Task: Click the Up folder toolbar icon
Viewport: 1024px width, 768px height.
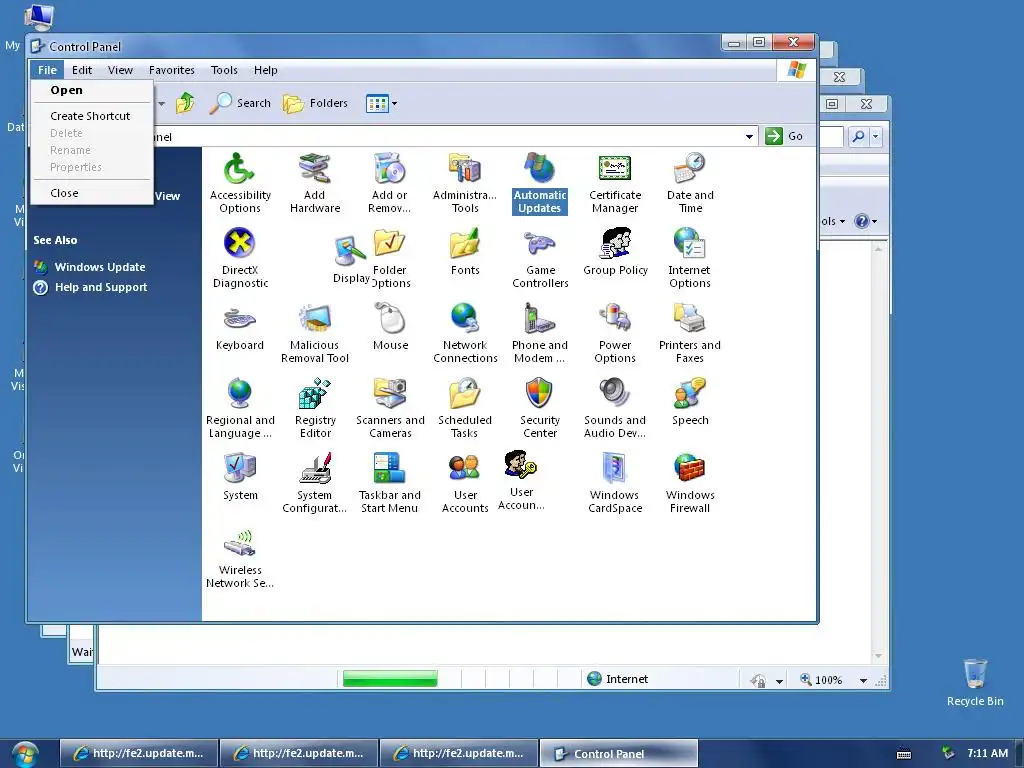Action: [x=185, y=103]
